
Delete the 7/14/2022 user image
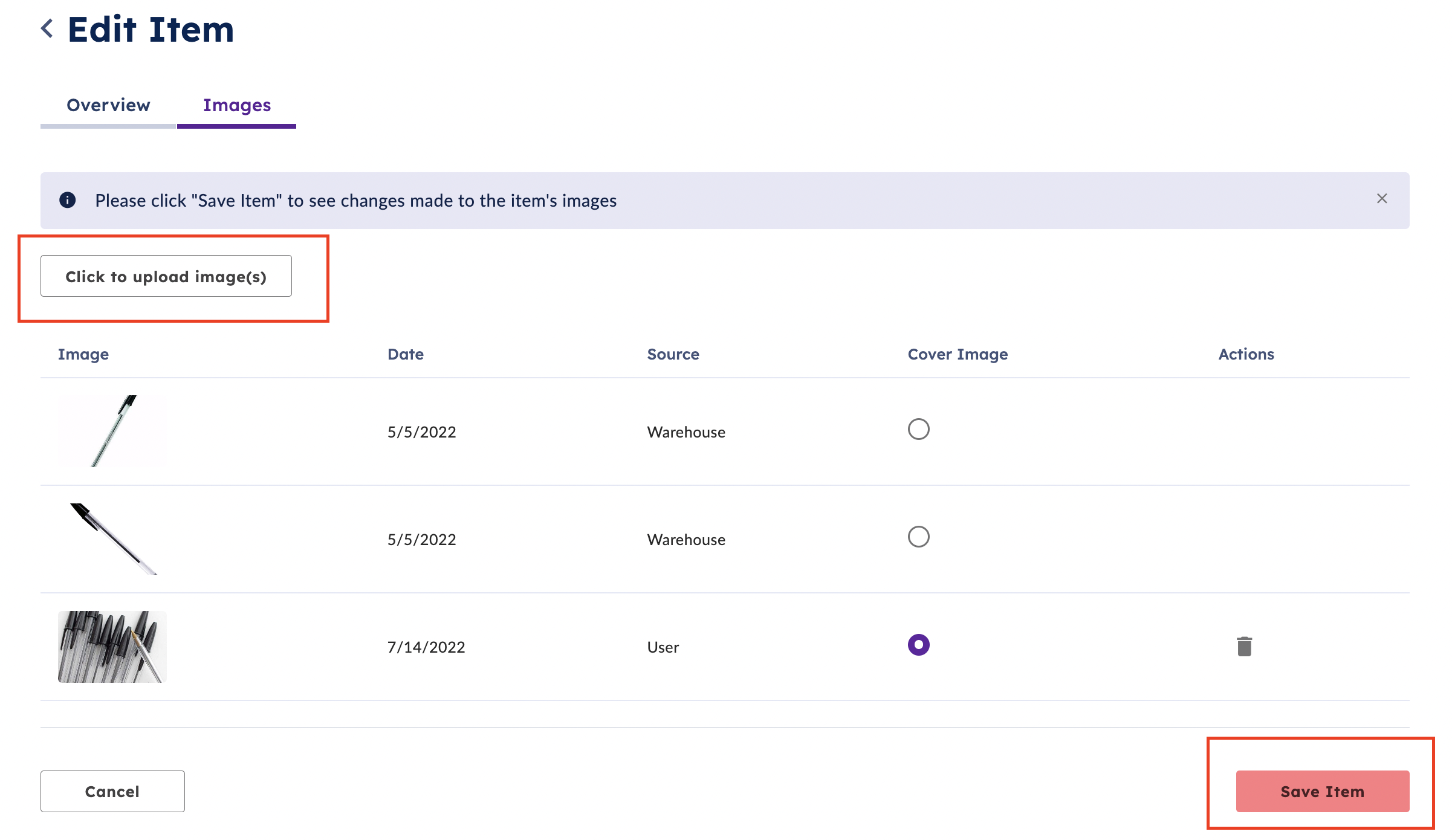point(1244,646)
